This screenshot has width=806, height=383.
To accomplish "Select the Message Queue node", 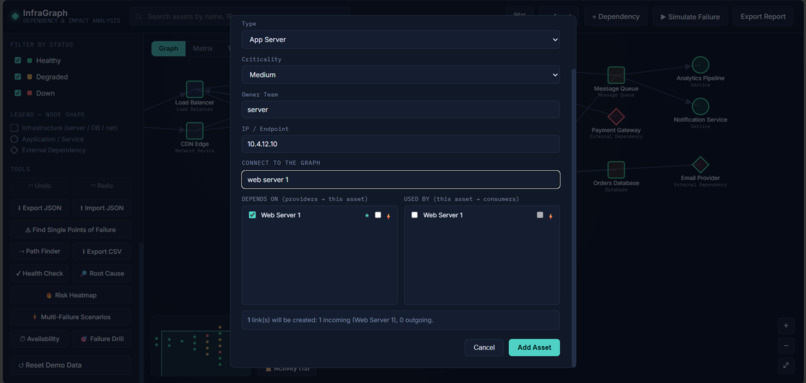I will point(616,75).
